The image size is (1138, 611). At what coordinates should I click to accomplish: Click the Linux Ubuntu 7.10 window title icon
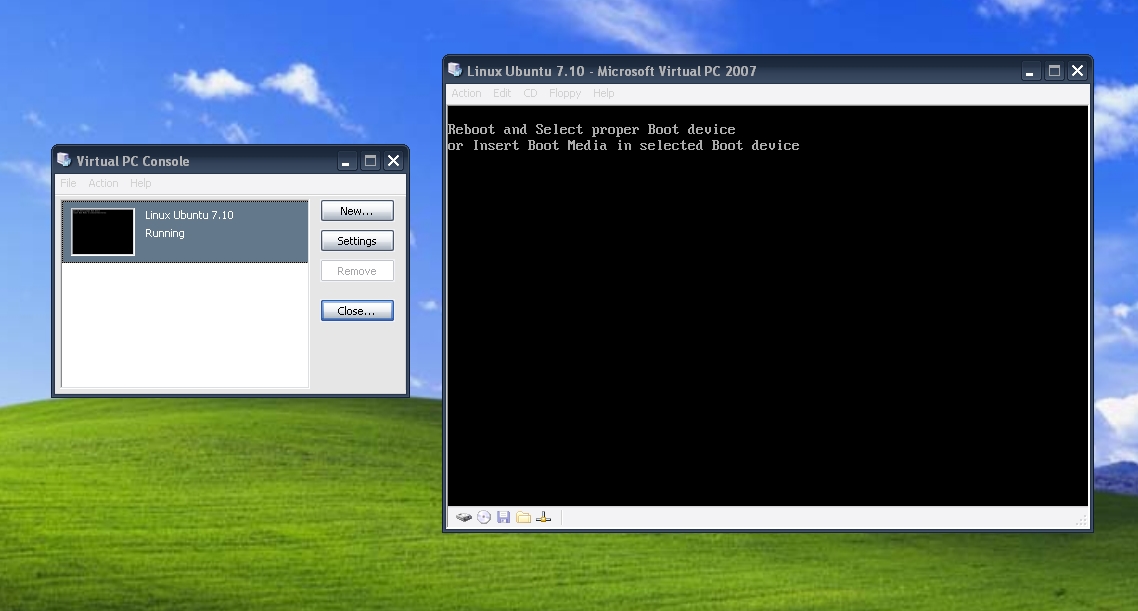coord(455,70)
